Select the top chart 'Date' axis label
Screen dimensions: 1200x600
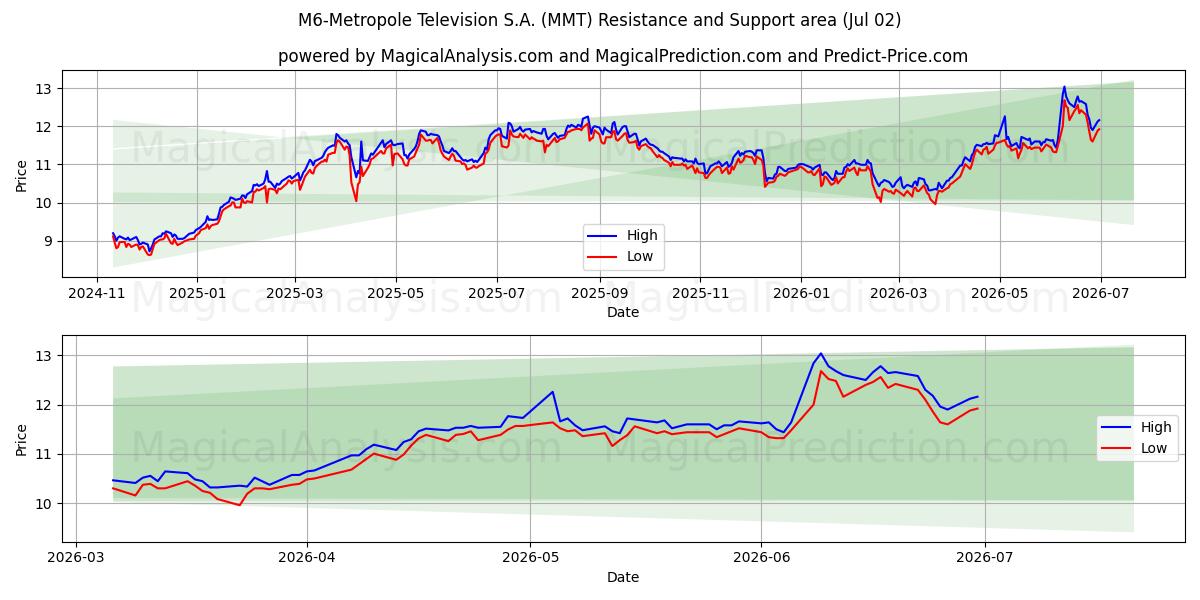point(623,313)
